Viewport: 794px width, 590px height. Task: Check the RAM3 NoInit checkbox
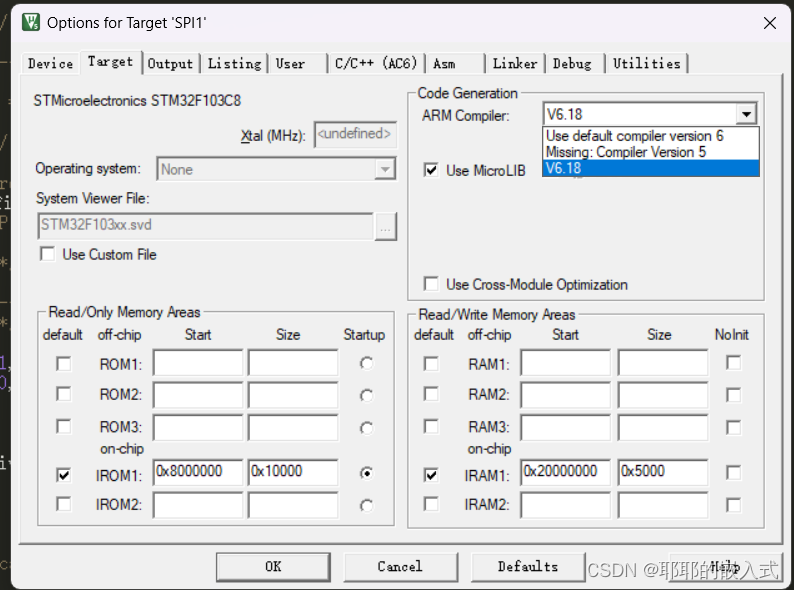733,428
